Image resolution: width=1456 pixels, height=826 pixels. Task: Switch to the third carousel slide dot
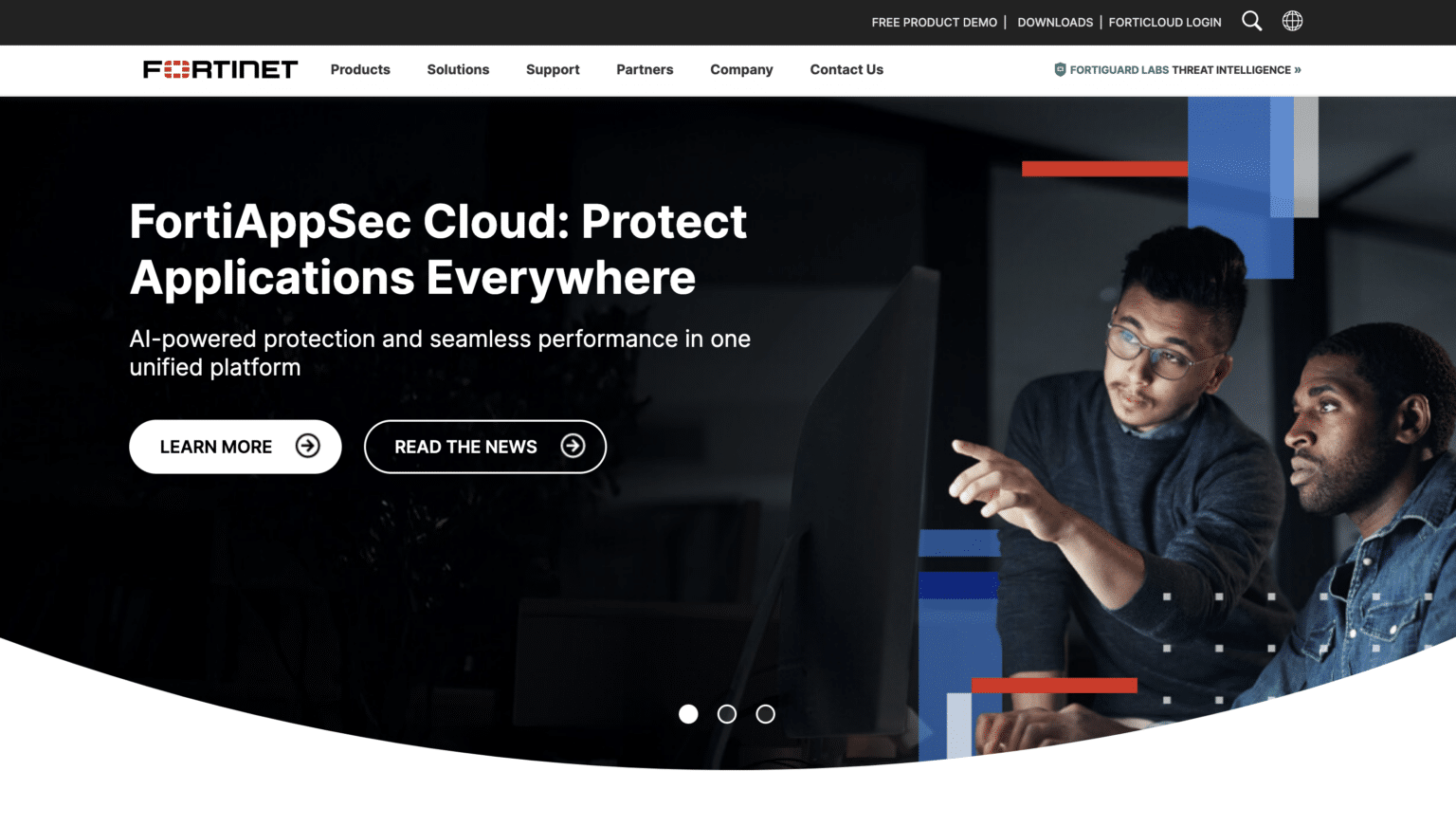(765, 714)
